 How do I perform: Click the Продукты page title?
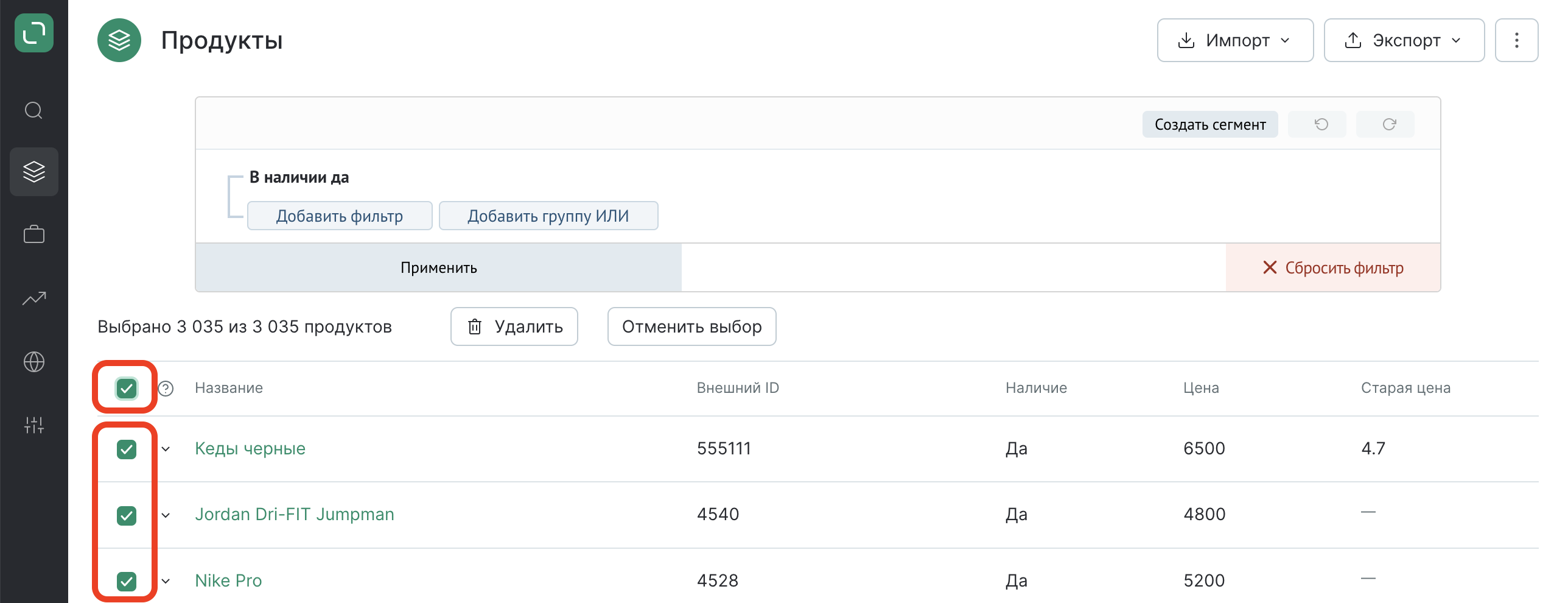tap(222, 40)
